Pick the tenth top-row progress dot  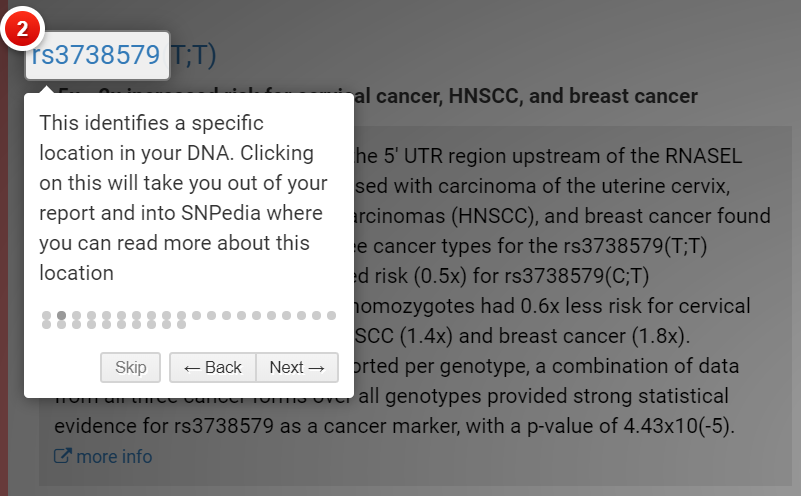(182, 316)
